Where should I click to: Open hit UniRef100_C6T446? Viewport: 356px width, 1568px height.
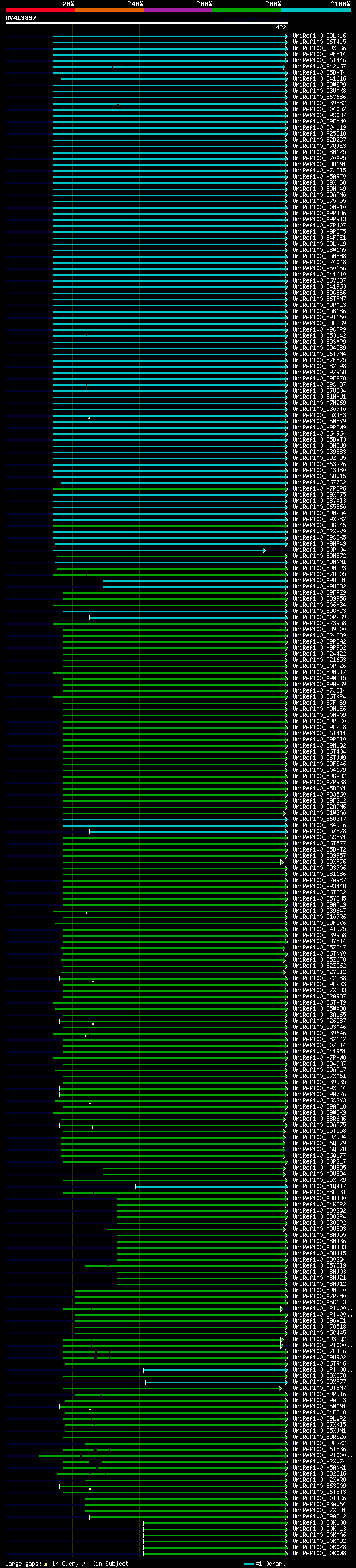tap(319, 60)
